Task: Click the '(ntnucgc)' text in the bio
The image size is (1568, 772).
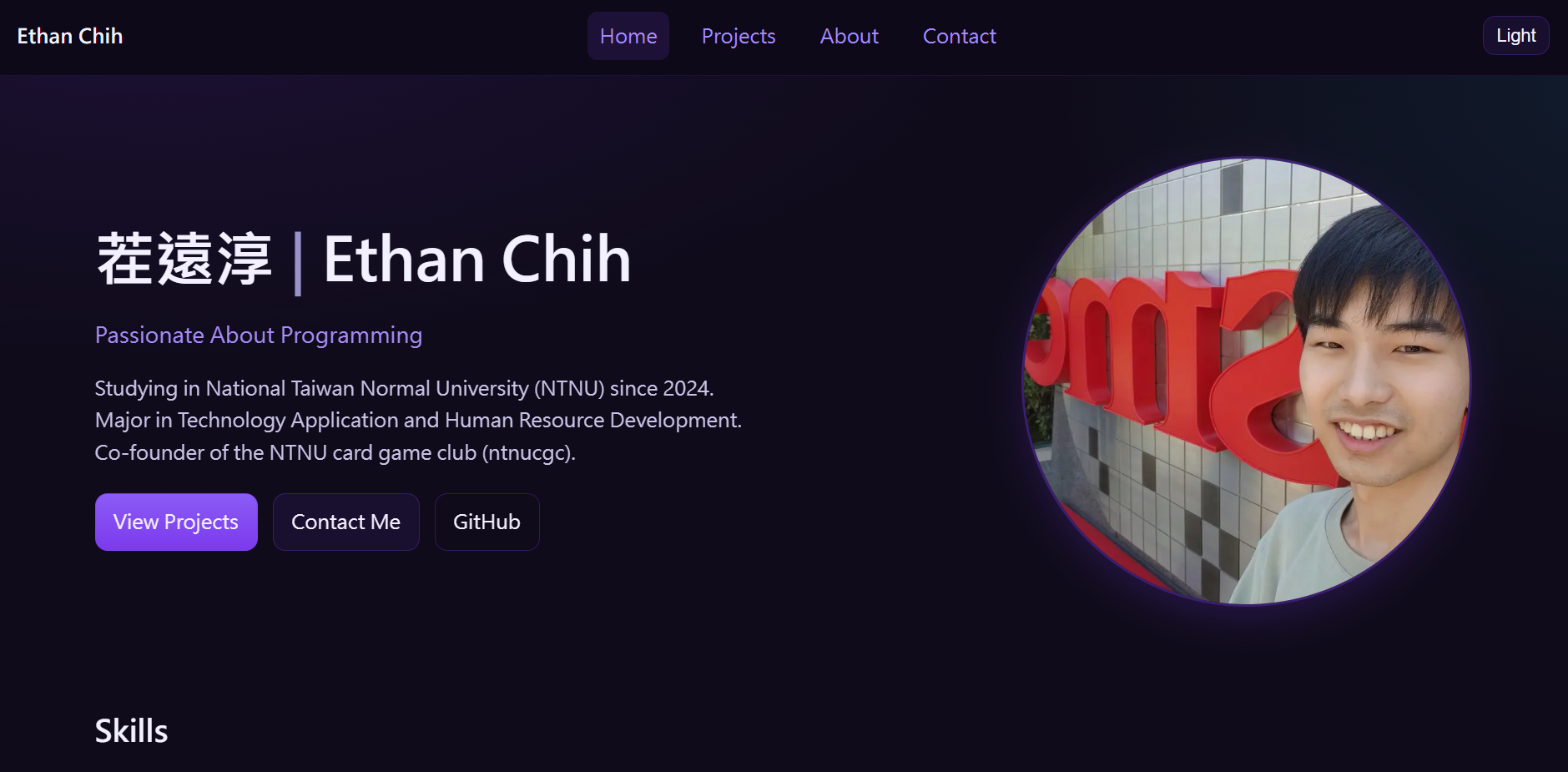Action: tap(528, 452)
